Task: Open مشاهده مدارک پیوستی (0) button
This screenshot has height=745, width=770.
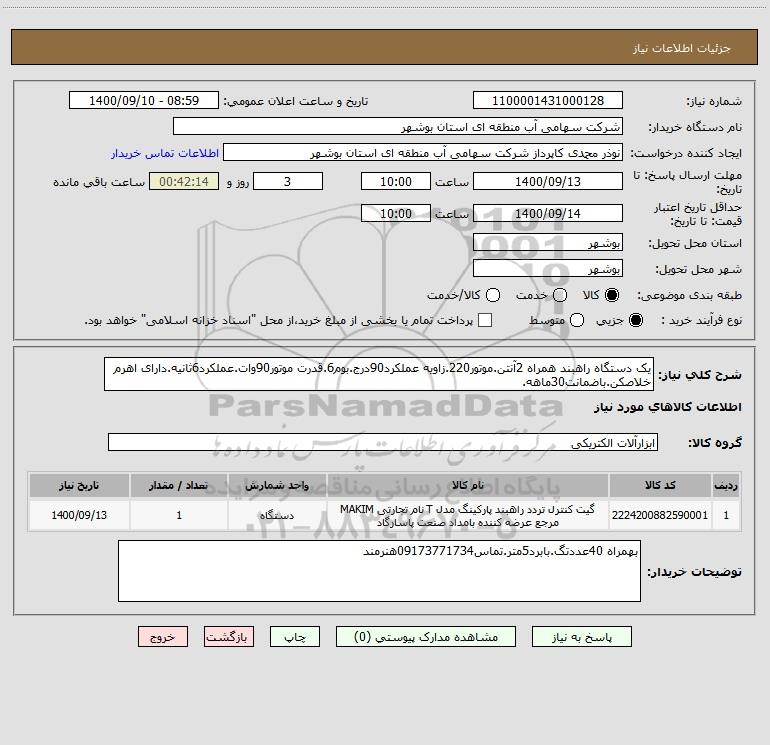Action: click(426, 637)
